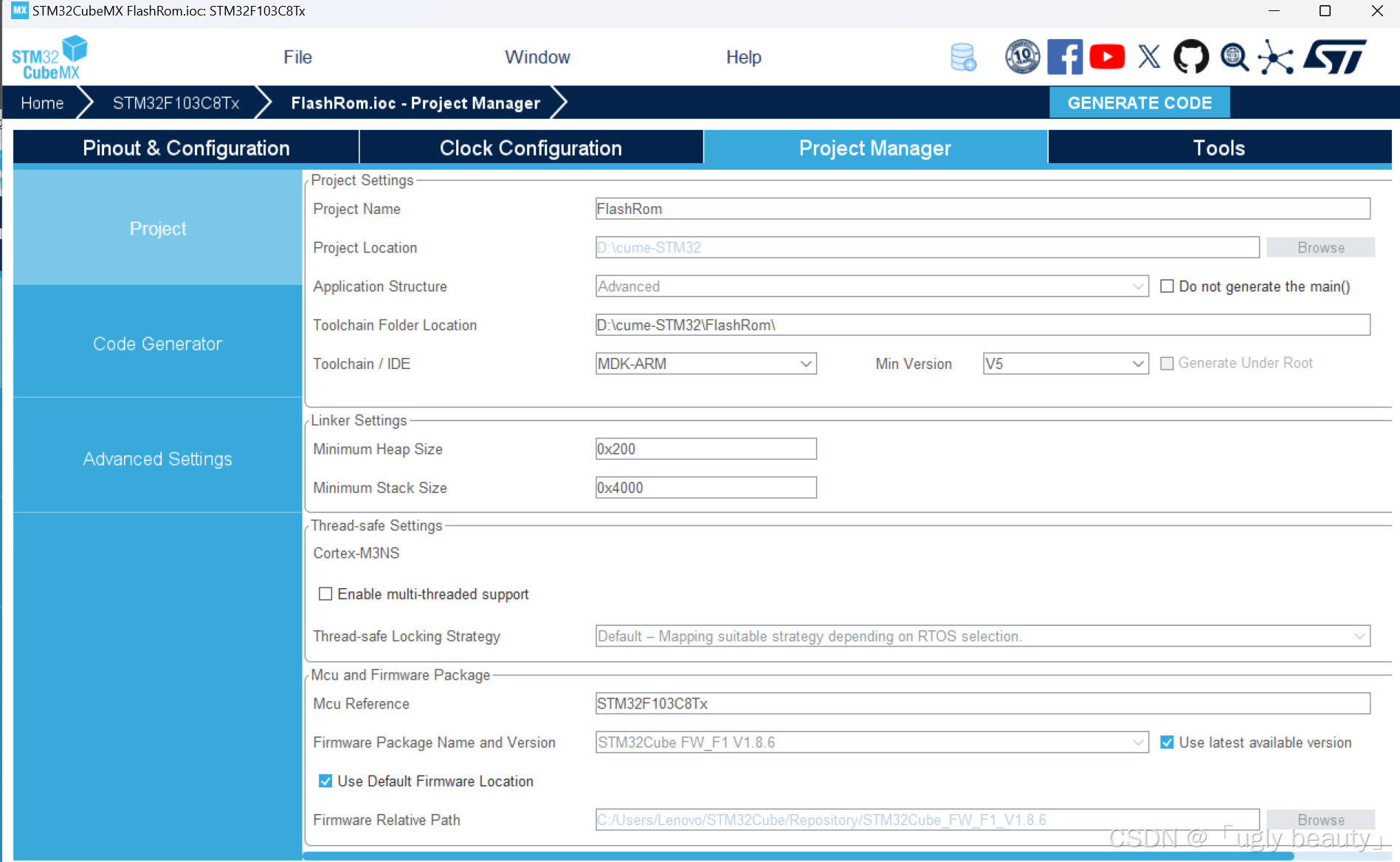
Task: Click the Minimum Heap Size field
Action: click(706, 449)
